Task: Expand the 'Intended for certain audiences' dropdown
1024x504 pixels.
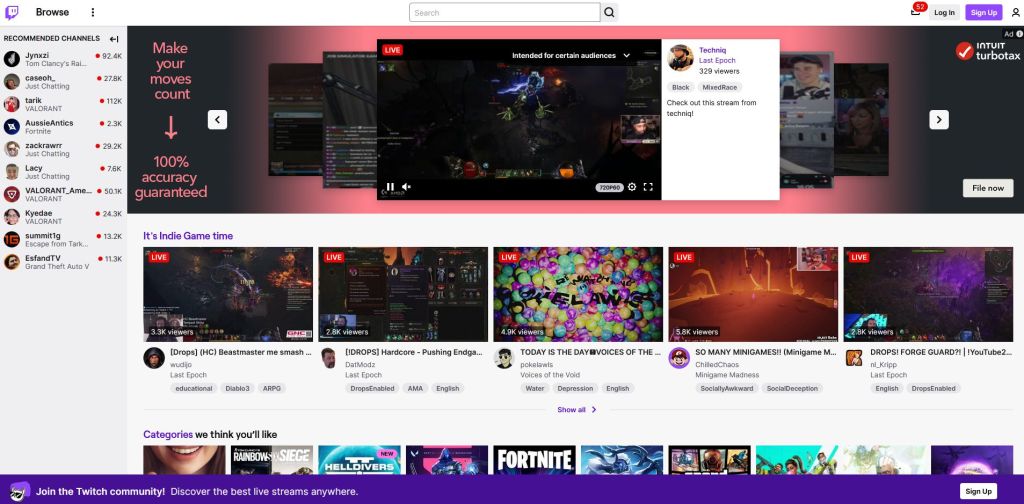Action: (626, 56)
